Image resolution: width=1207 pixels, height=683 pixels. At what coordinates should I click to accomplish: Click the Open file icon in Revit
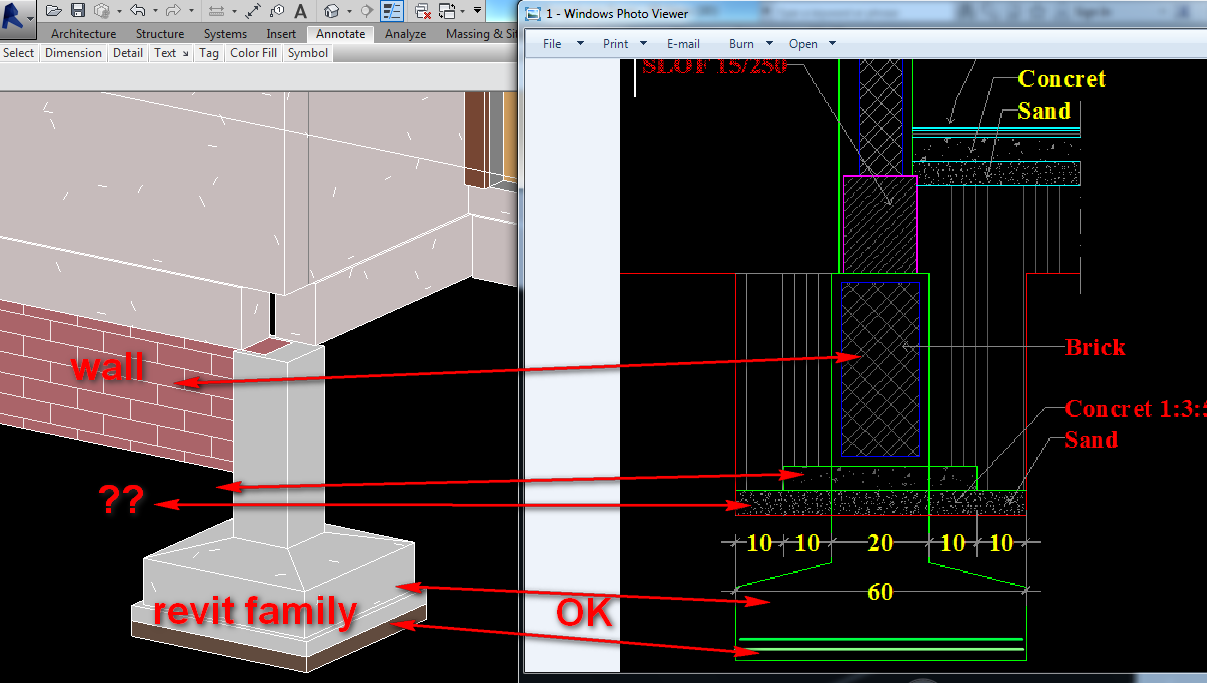click(53, 10)
